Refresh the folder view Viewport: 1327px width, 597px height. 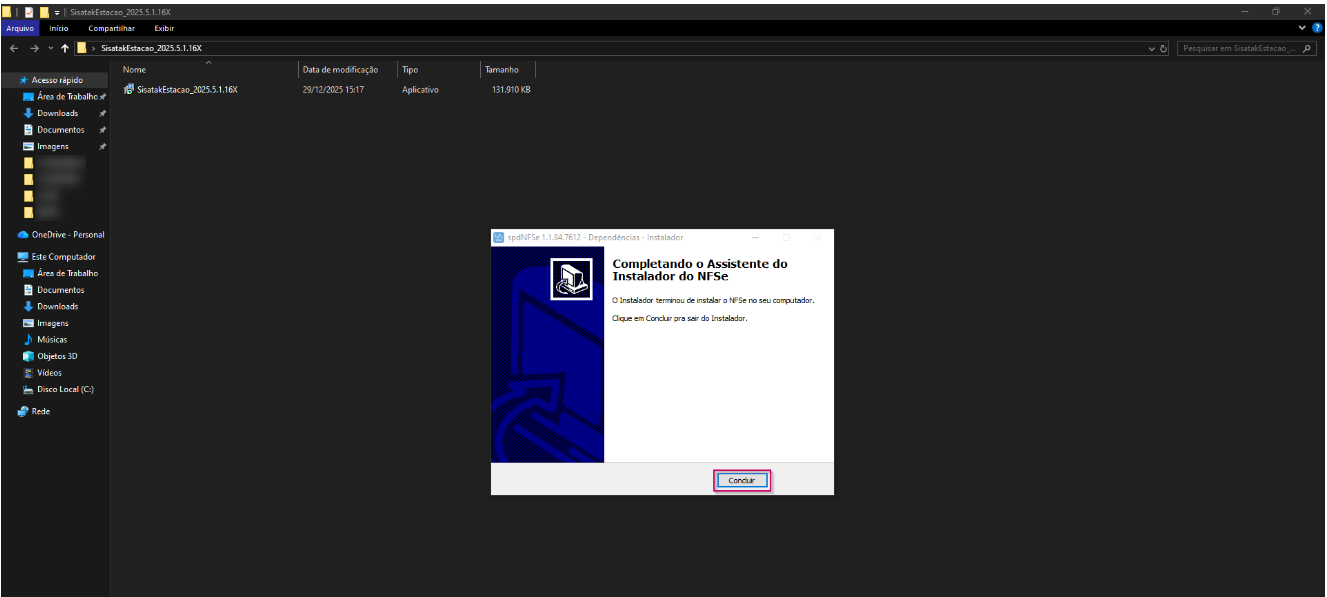pos(1164,48)
